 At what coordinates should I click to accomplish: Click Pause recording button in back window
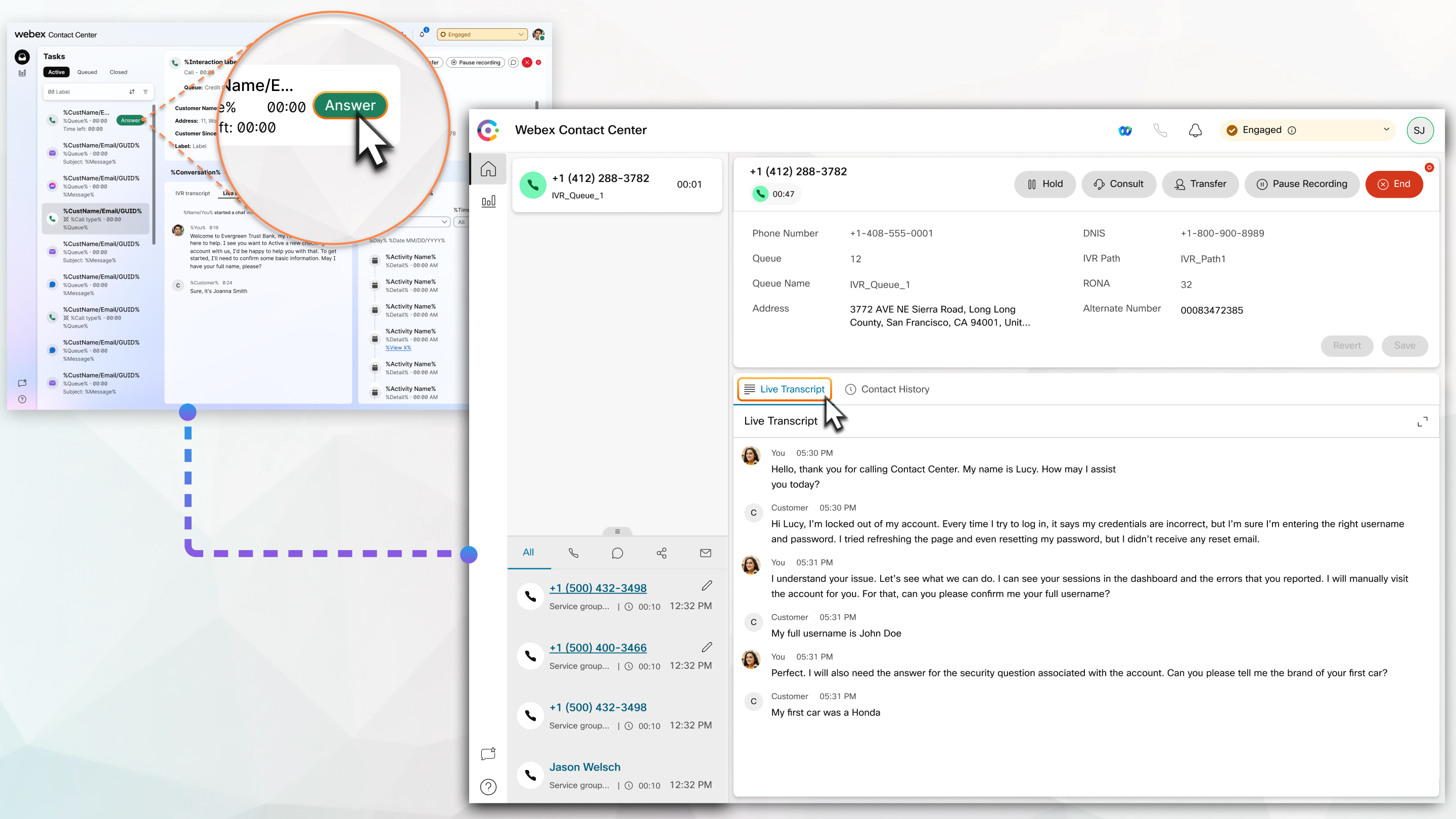coord(475,63)
